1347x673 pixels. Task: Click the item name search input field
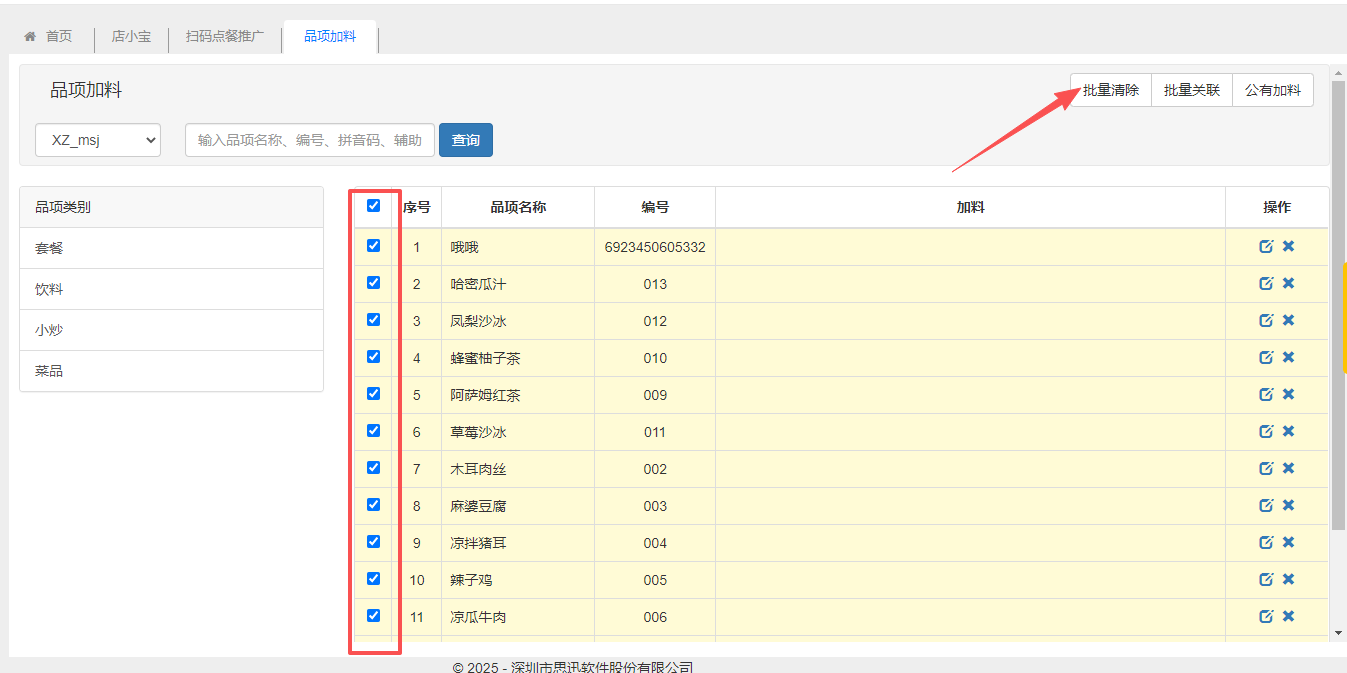(x=309, y=140)
